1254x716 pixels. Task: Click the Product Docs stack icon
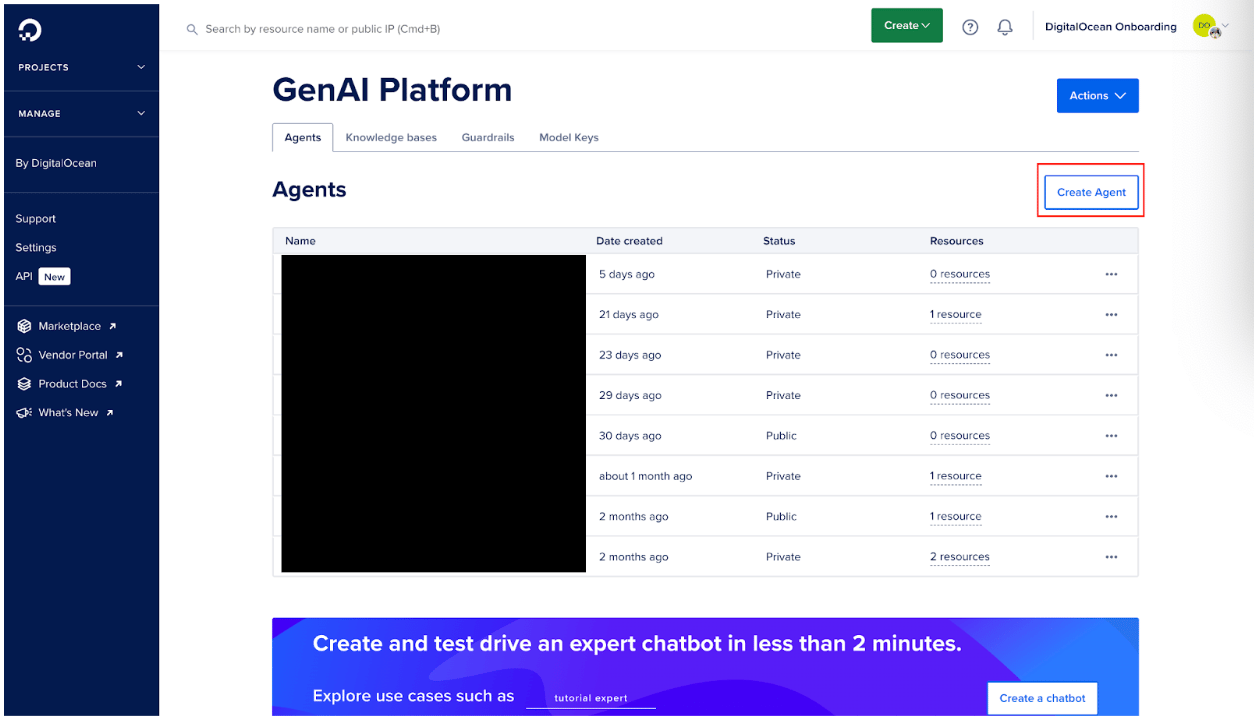click(x=24, y=384)
